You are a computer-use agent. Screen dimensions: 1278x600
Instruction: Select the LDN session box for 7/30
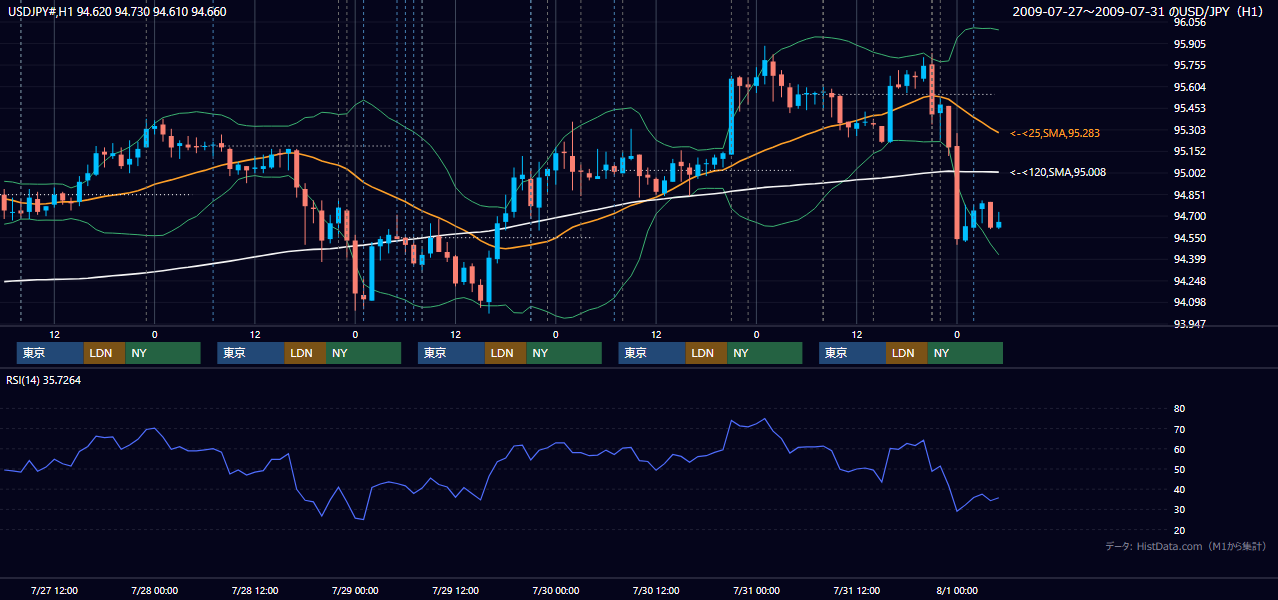coord(706,353)
